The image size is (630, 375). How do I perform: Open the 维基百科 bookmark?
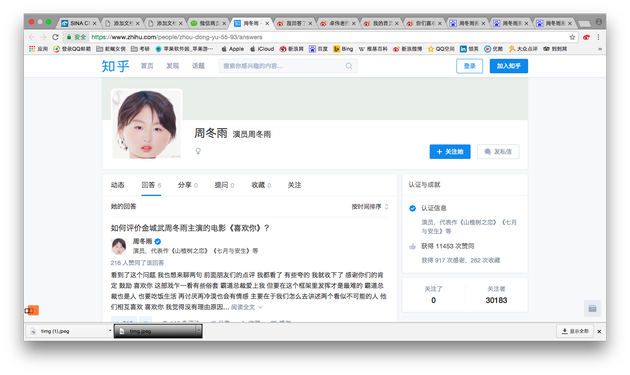pyautogui.click(x=373, y=49)
